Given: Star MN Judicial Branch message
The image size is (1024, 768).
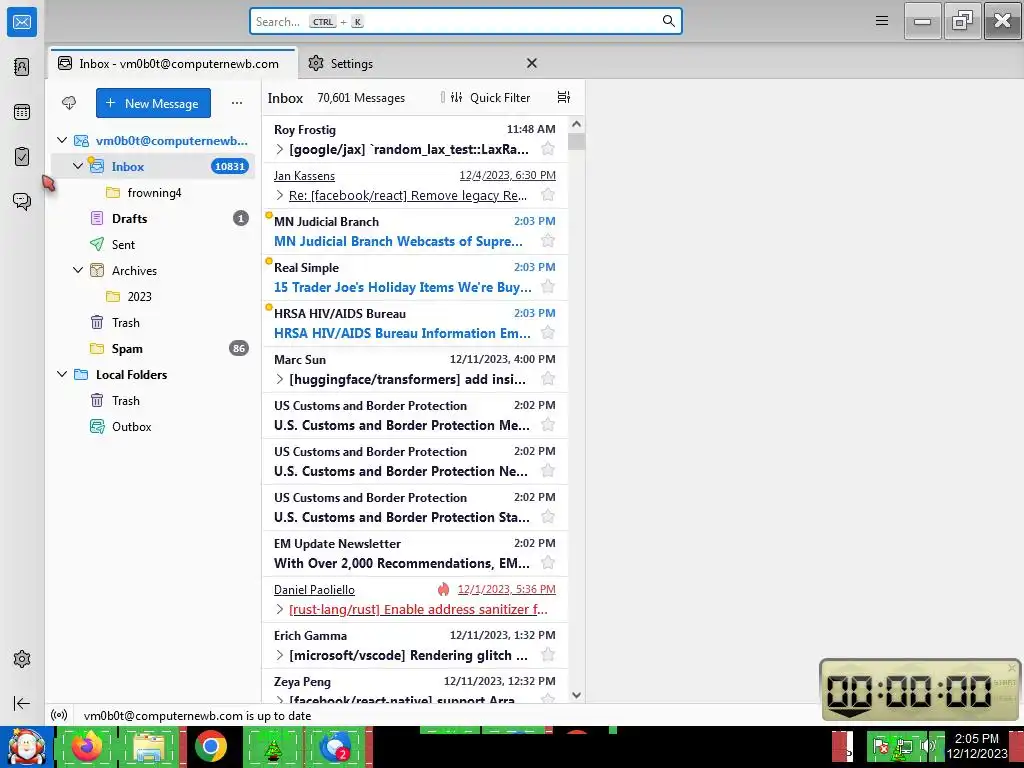Looking at the screenshot, I should click(548, 241).
